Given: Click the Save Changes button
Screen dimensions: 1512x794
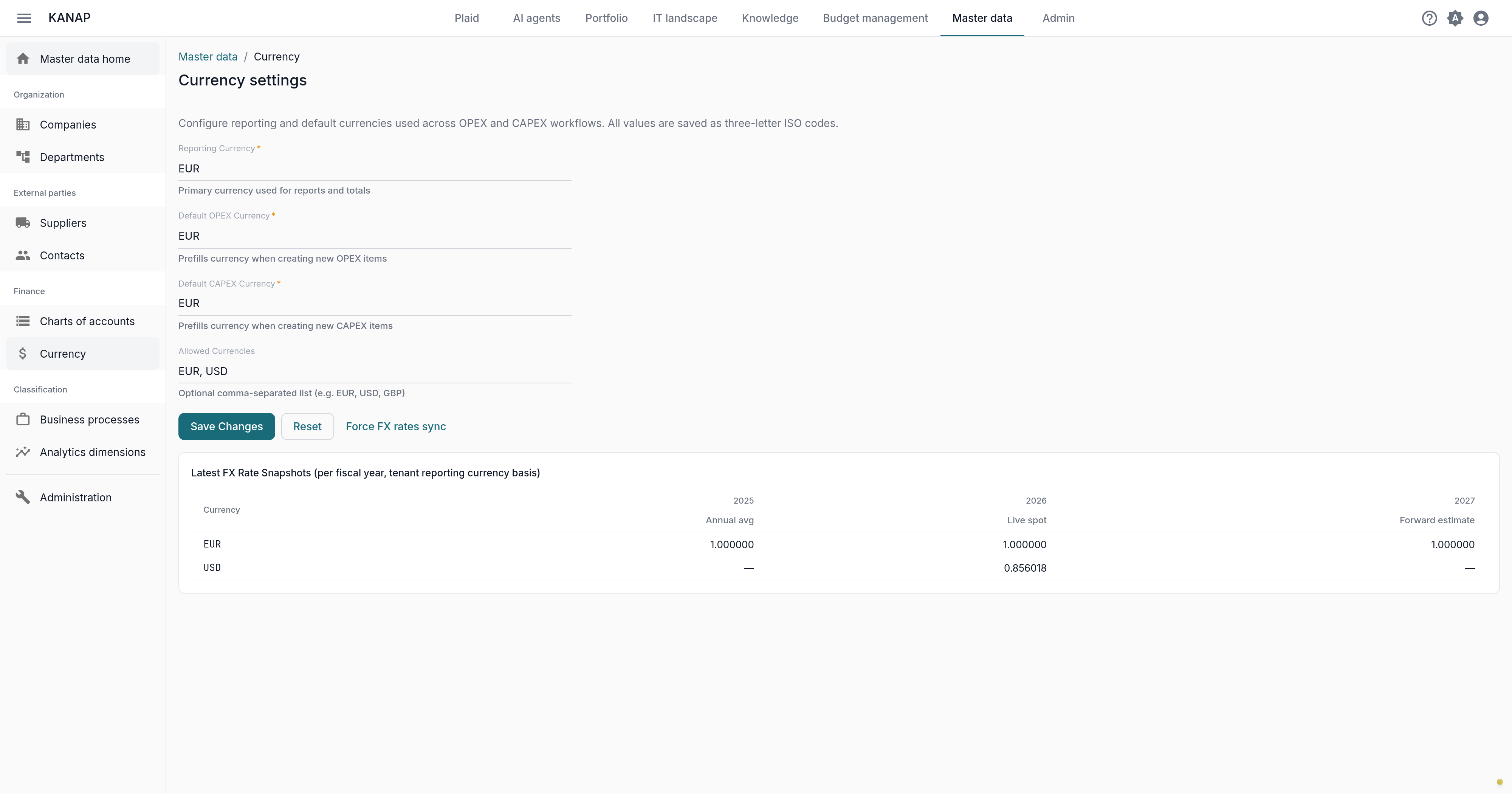Looking at the screenshot, I should (226, 426).
